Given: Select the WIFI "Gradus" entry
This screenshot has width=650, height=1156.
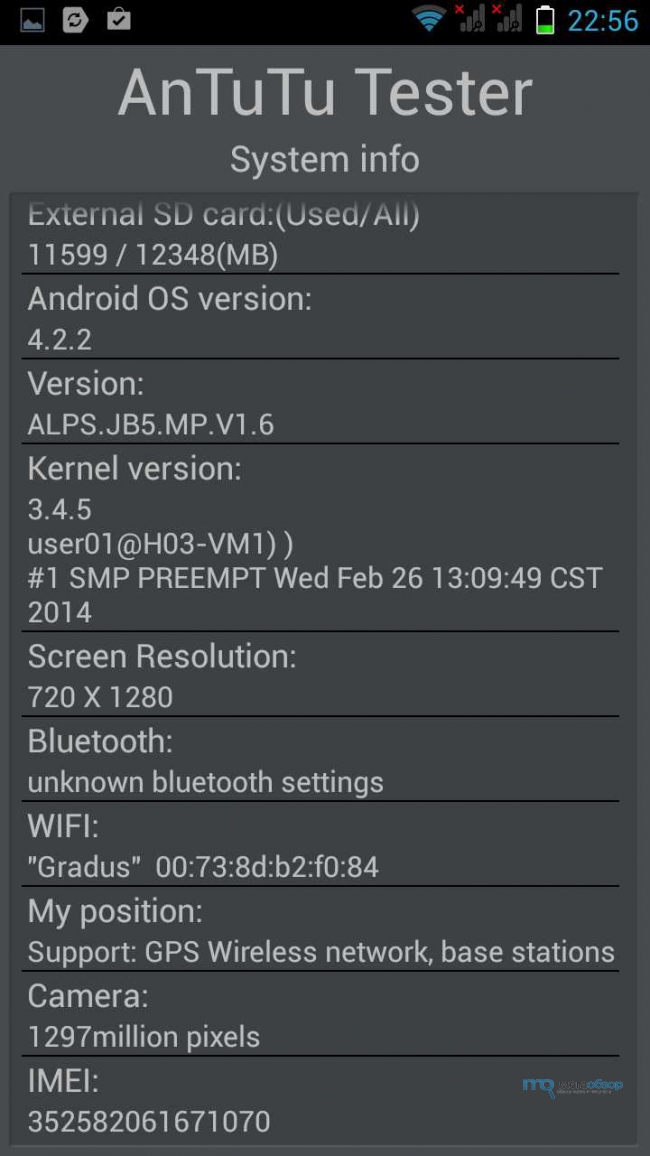Looking at the screenshot, I should 321,843.
